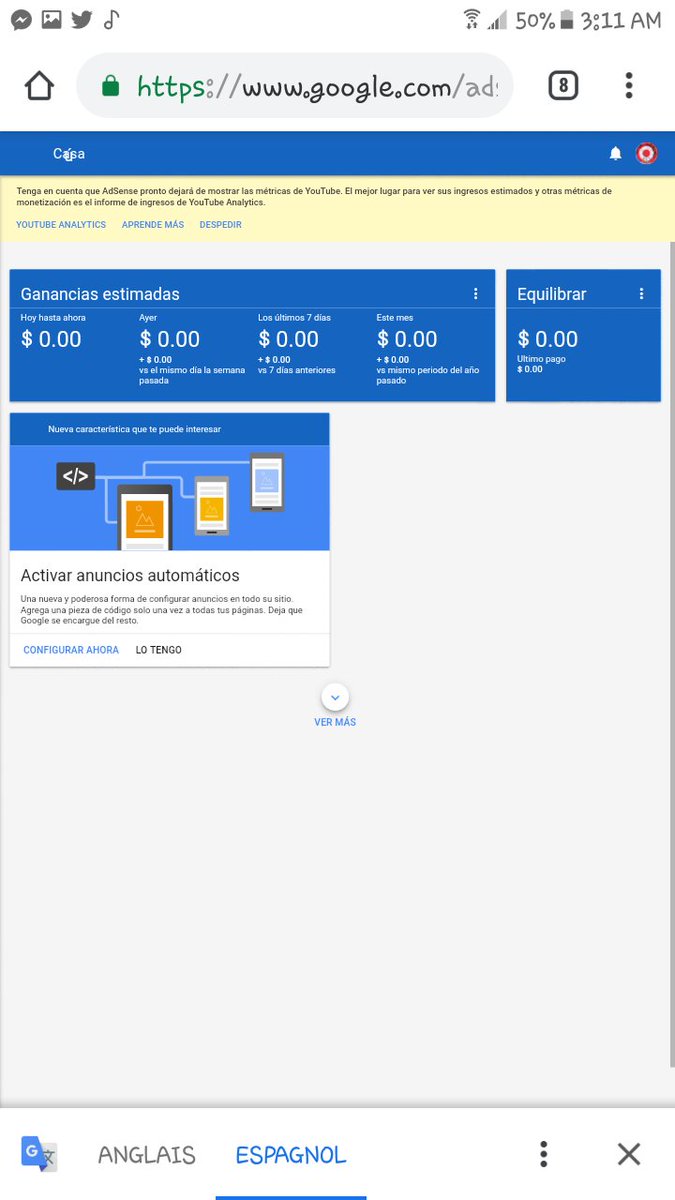
Task: Click the LO TENGO button
Action: tap(159, 650)
